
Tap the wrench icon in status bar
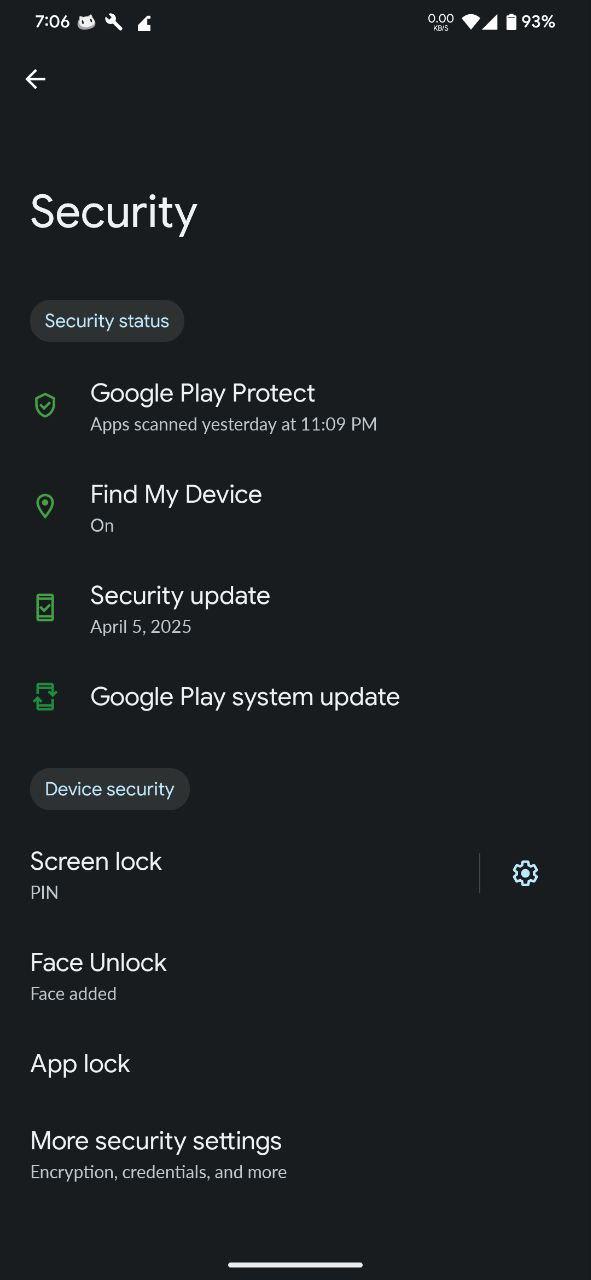[x=114, y=21]
